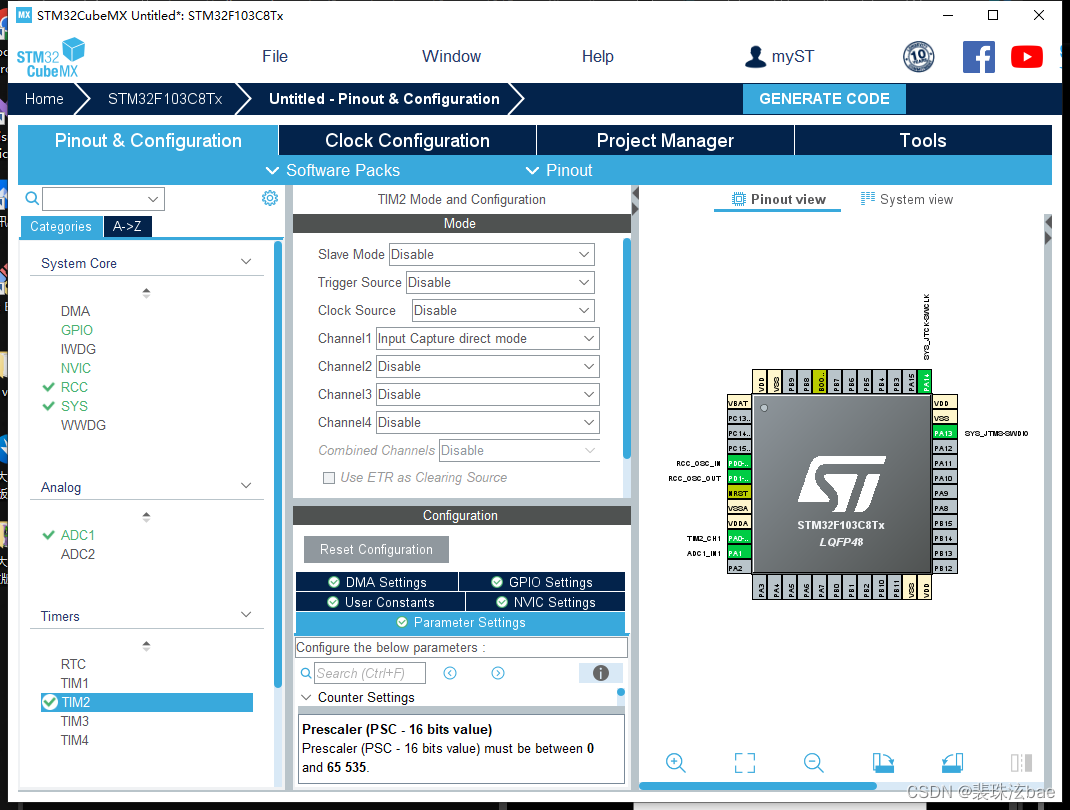
Task: Expand the Software Packs menu
Action: tap(332, 171)
